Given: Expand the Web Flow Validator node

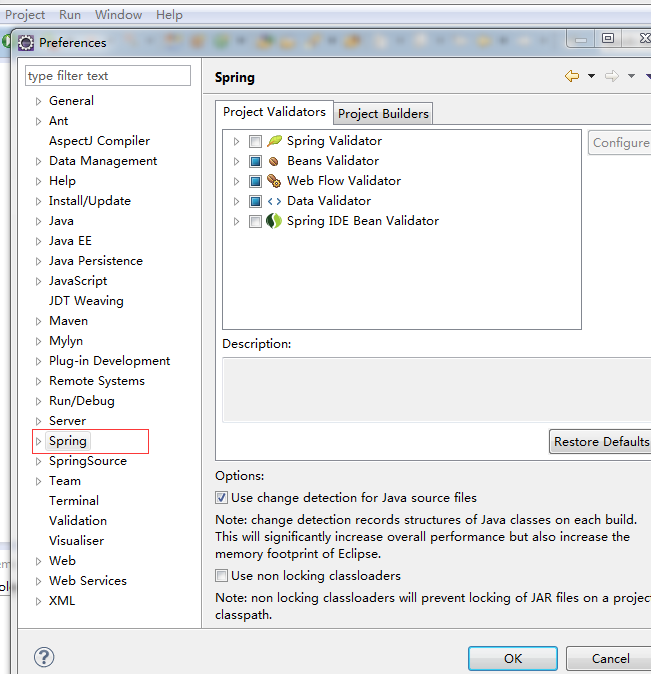Looking at the screenshot, I should pyautogui.click(x=236, y=181).
